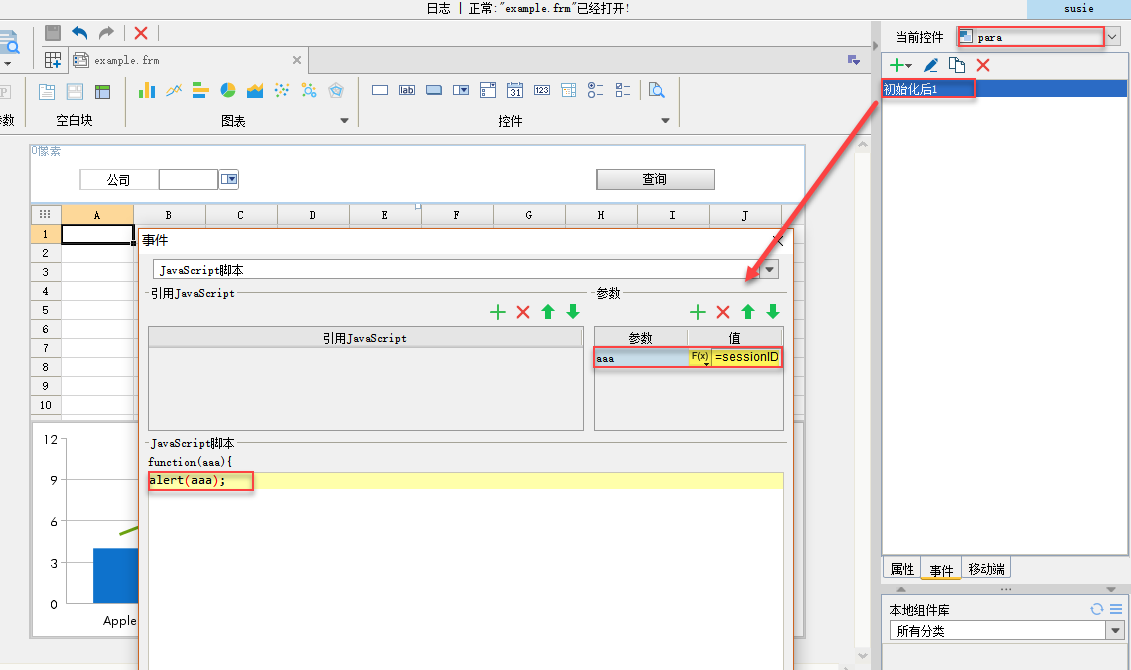The width and height of the screenshot is (1131, 670).
Task: Collapse the right side panel arrow
Action: pos(876,45)
